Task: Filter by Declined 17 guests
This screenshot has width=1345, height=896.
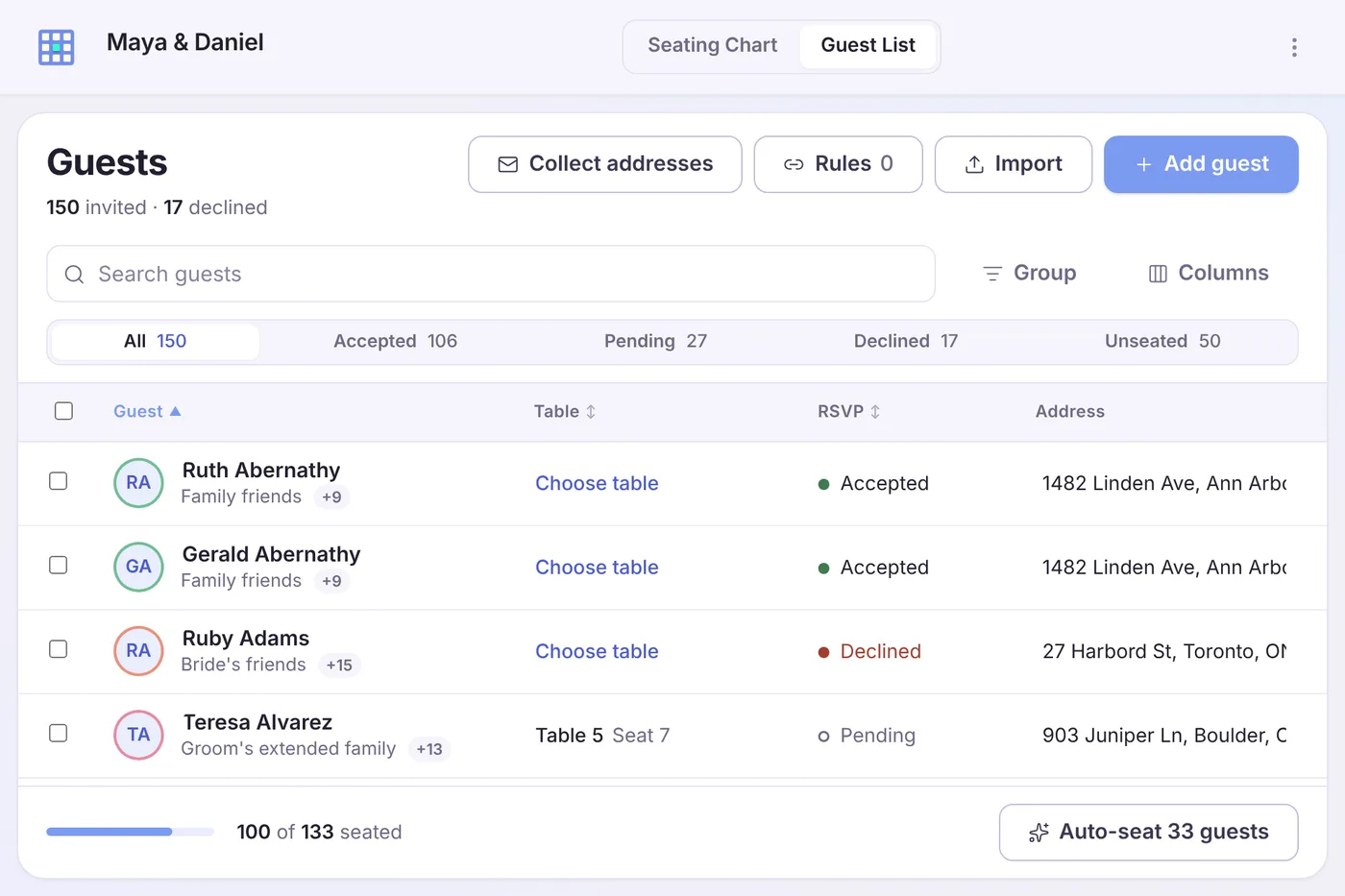Action: (906, 342)
